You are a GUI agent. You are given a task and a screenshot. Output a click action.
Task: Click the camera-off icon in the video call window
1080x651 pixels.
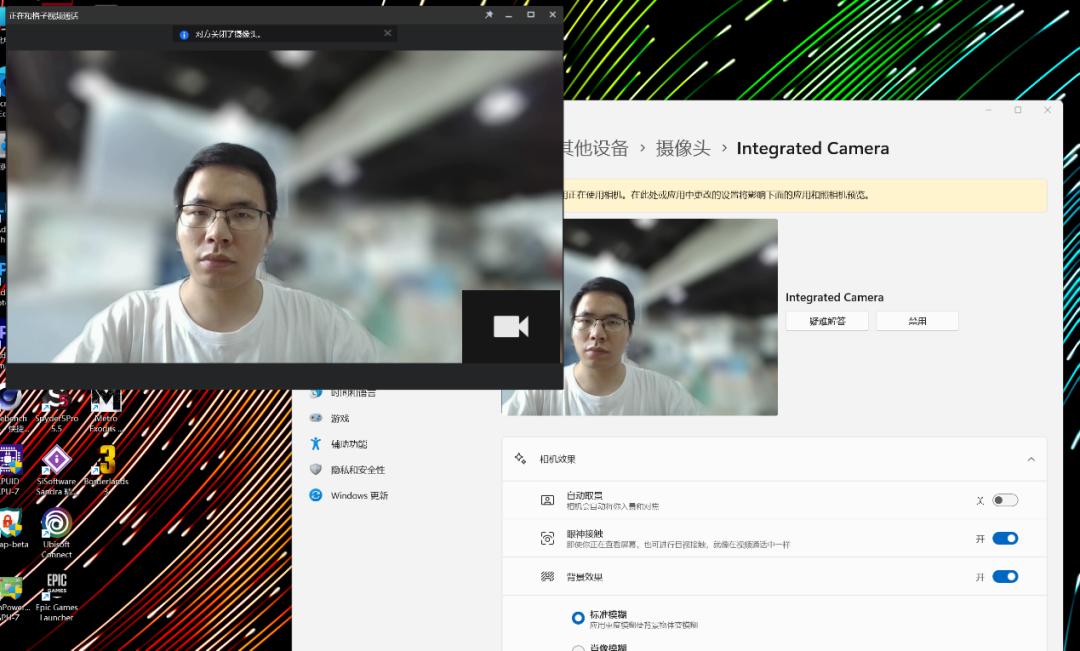[511, 326]
